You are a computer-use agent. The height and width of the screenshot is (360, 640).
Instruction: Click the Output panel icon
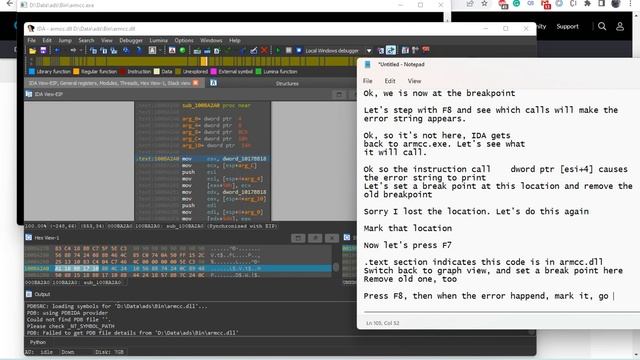(29, 294)
